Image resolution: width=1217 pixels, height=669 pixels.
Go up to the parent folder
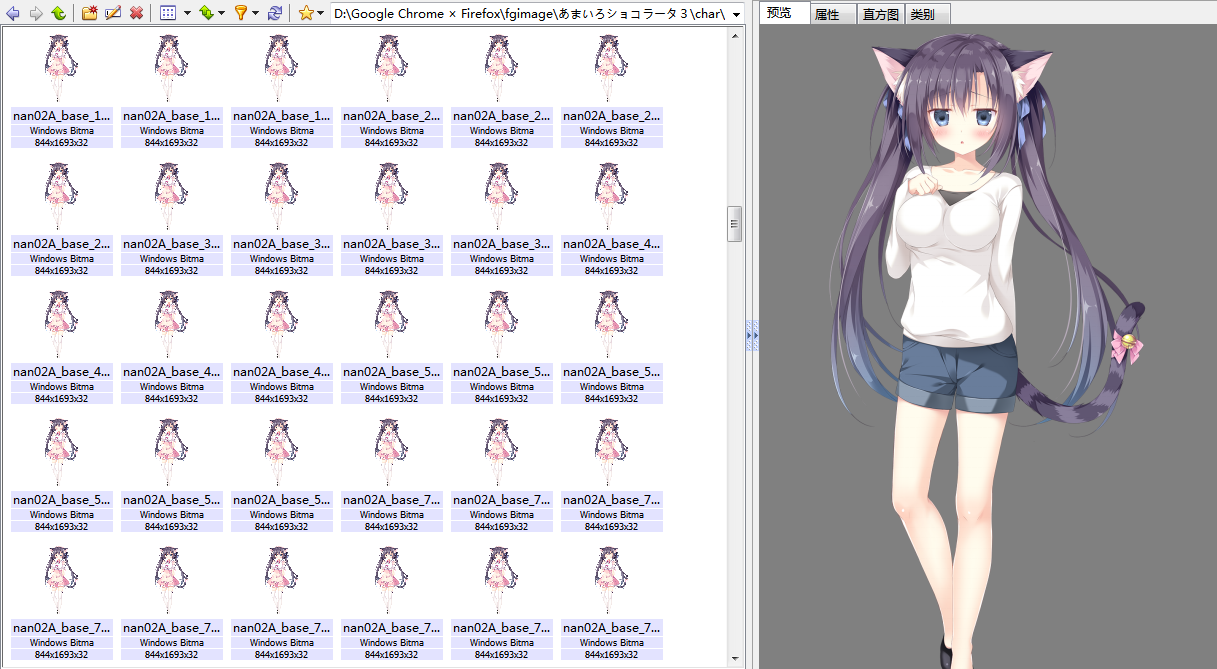coord(59,14)
